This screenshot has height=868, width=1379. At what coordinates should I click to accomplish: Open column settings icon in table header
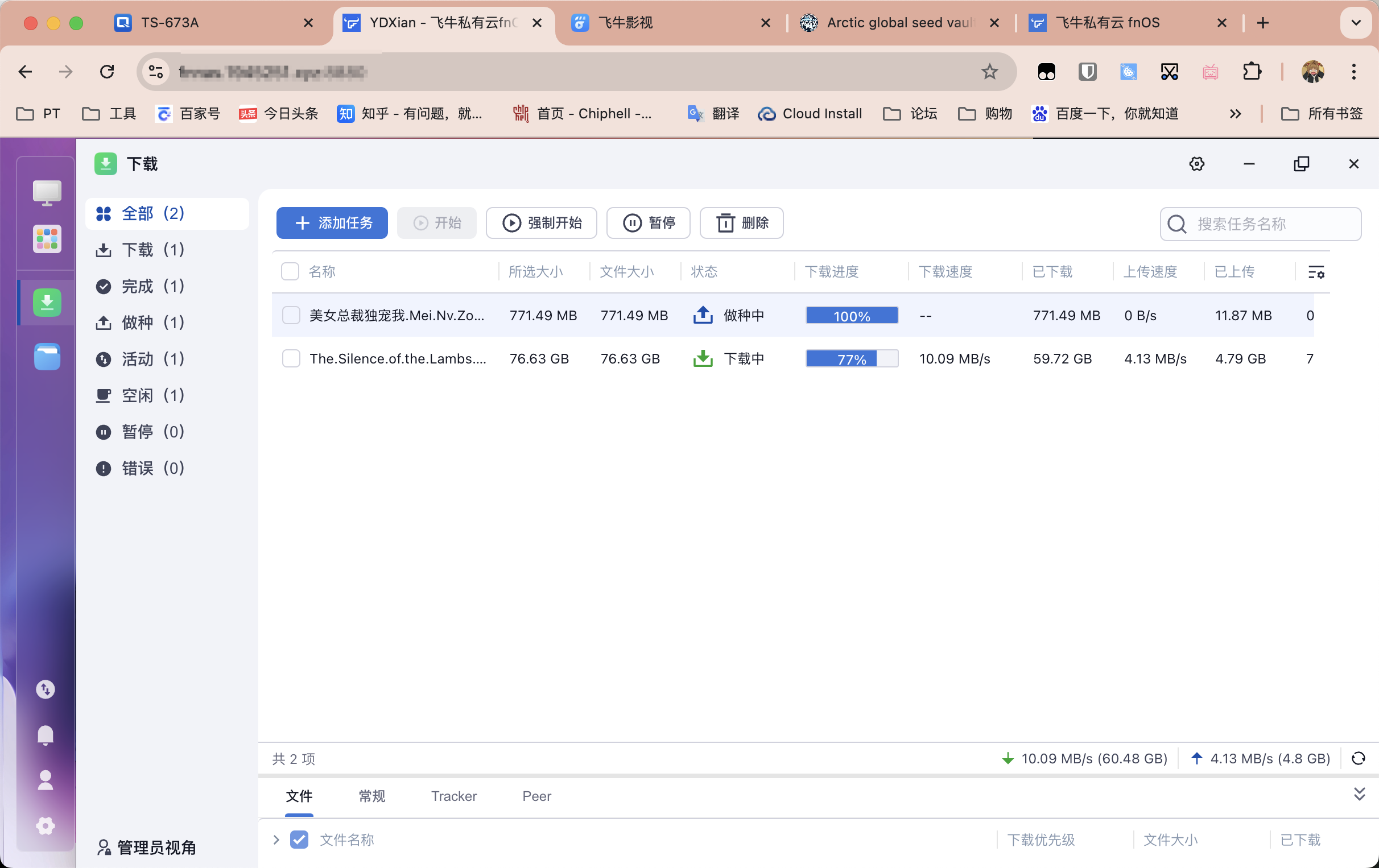tap(1316, 272)
